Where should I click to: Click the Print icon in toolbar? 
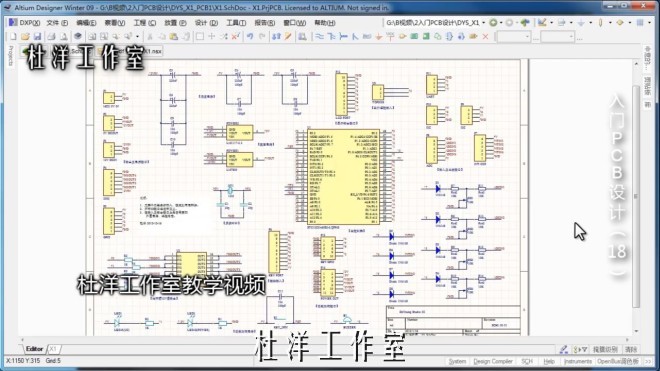click(51, 37)
